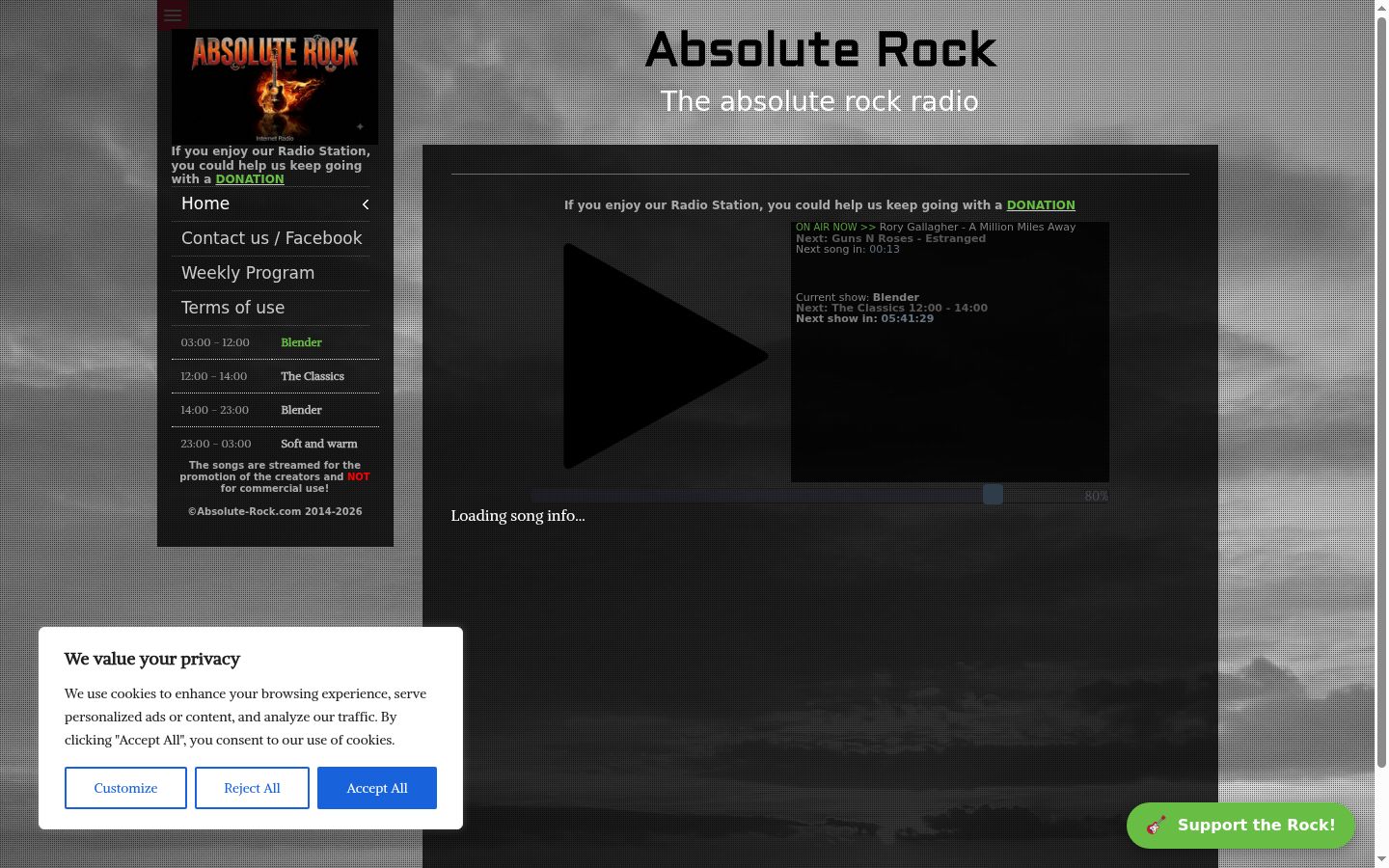Viewport: 1389px width, 868px height.
Task: Select the 14:00 - 23:00 Blender schedule row
Action: tap(275, 410)
